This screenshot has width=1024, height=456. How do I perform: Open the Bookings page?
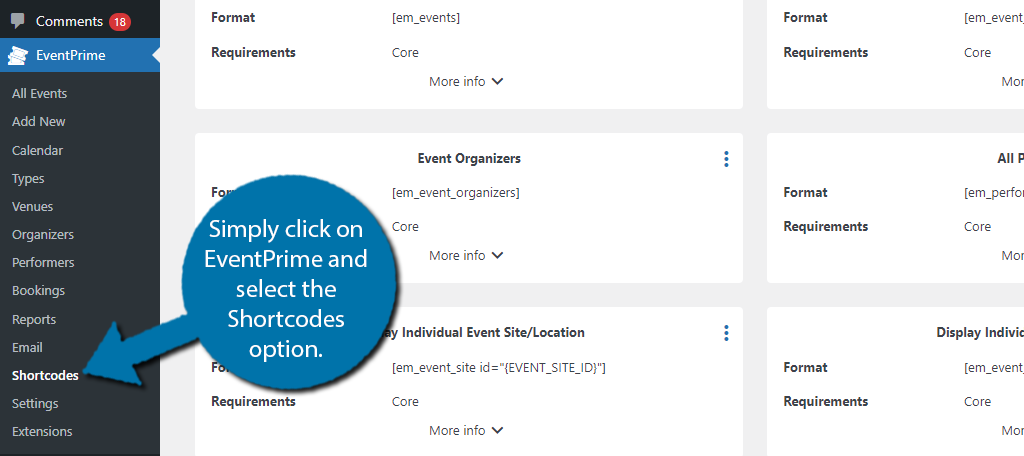(38, 291)
